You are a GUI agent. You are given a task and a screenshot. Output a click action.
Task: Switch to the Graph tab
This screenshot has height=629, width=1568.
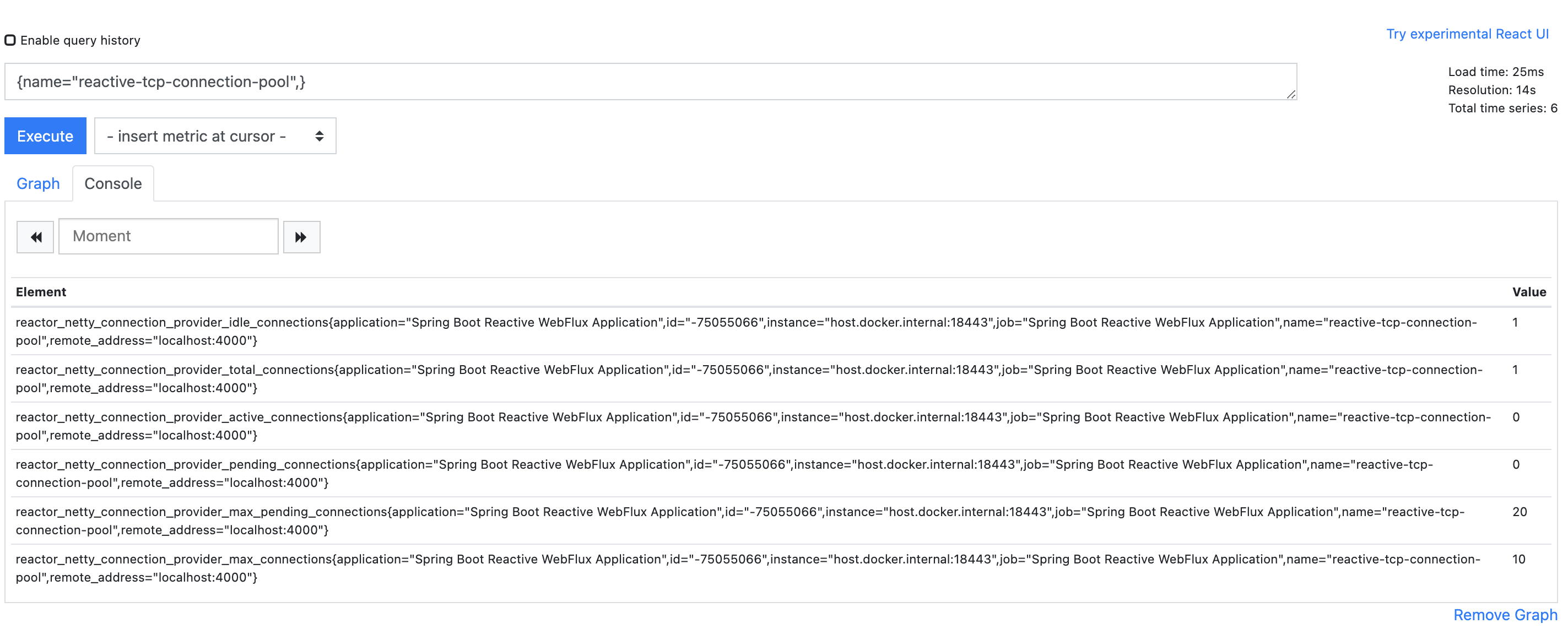[x=37, y=184]
